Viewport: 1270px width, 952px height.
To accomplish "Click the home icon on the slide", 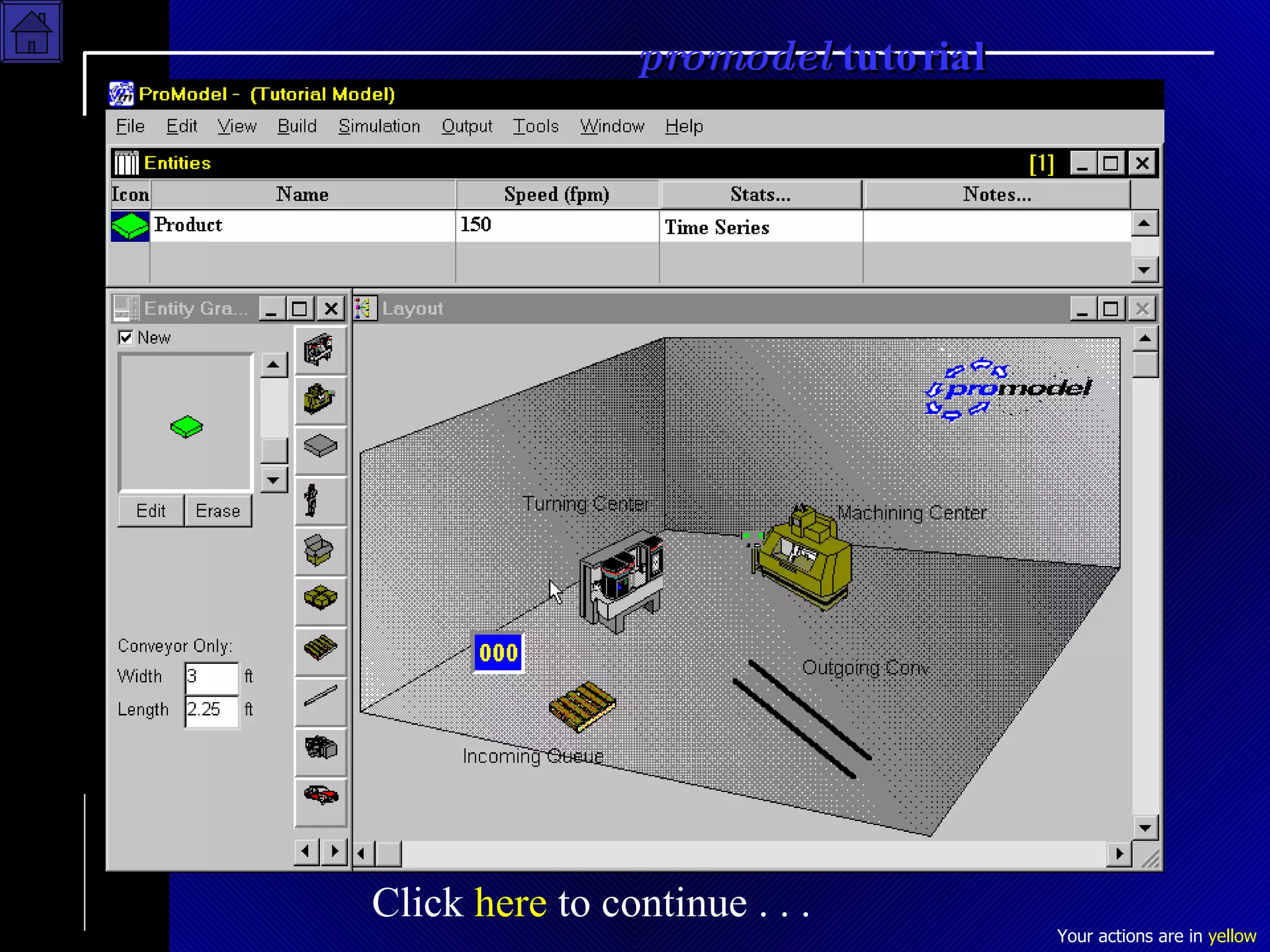I will click(x=32, y=32).
